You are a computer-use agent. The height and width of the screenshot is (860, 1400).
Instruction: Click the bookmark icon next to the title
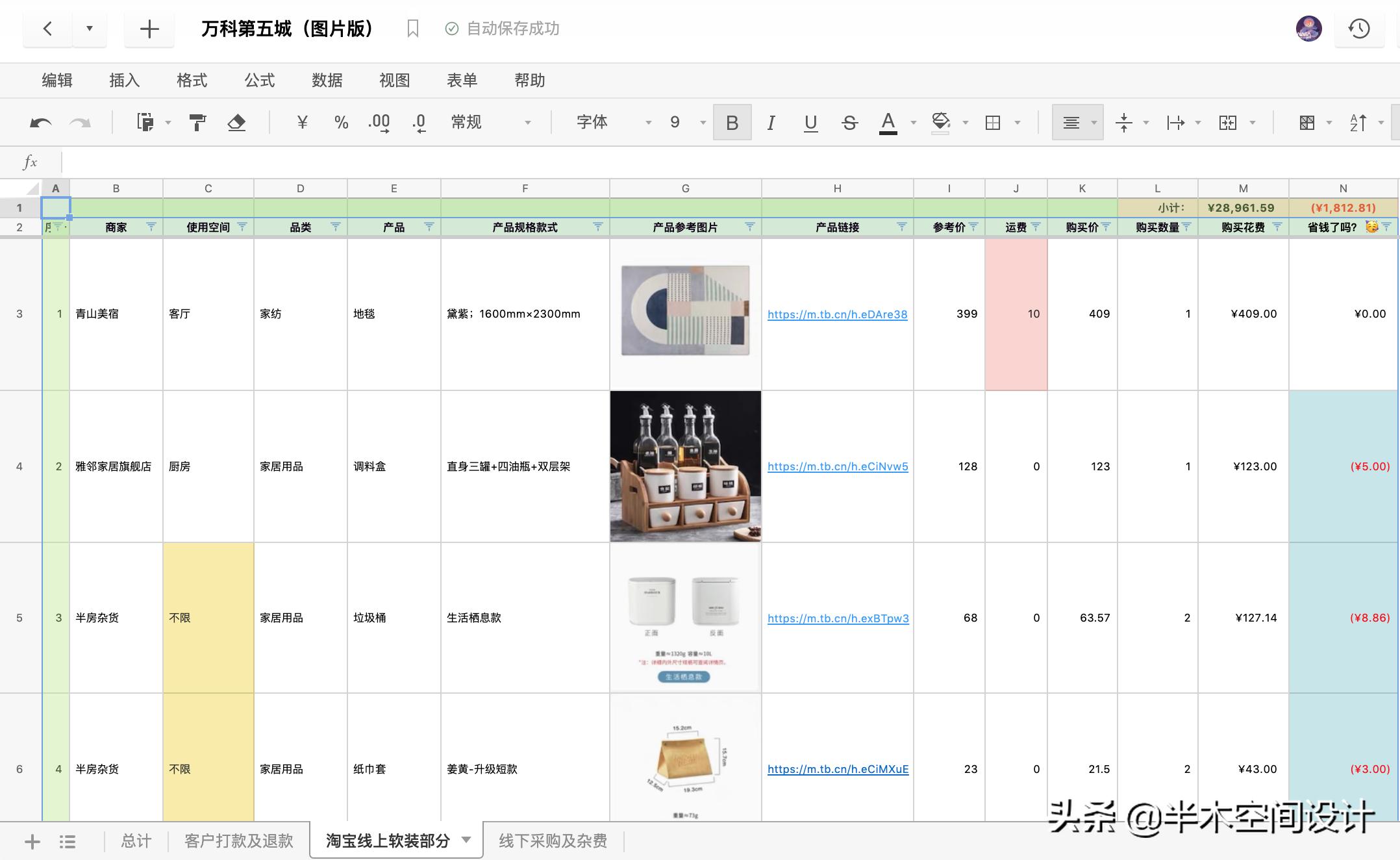(x=414, y=29)
